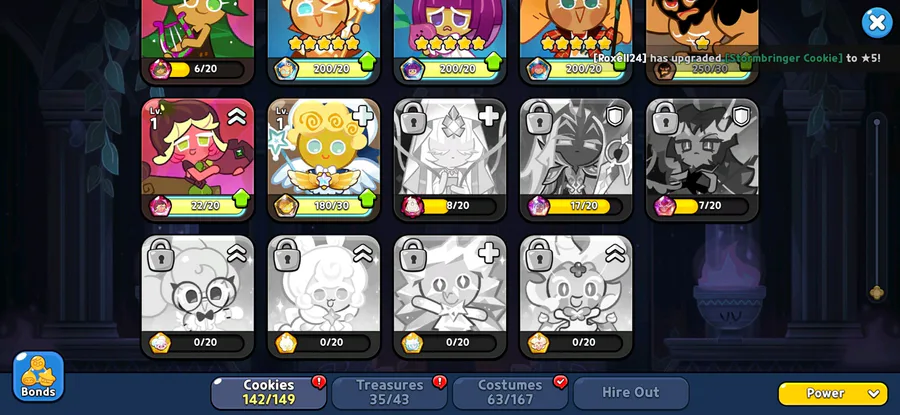This screenshot has width=900, height=415.
Task: Click padlock on glasses-wearing locked cookie
Action: coord(161,255)
